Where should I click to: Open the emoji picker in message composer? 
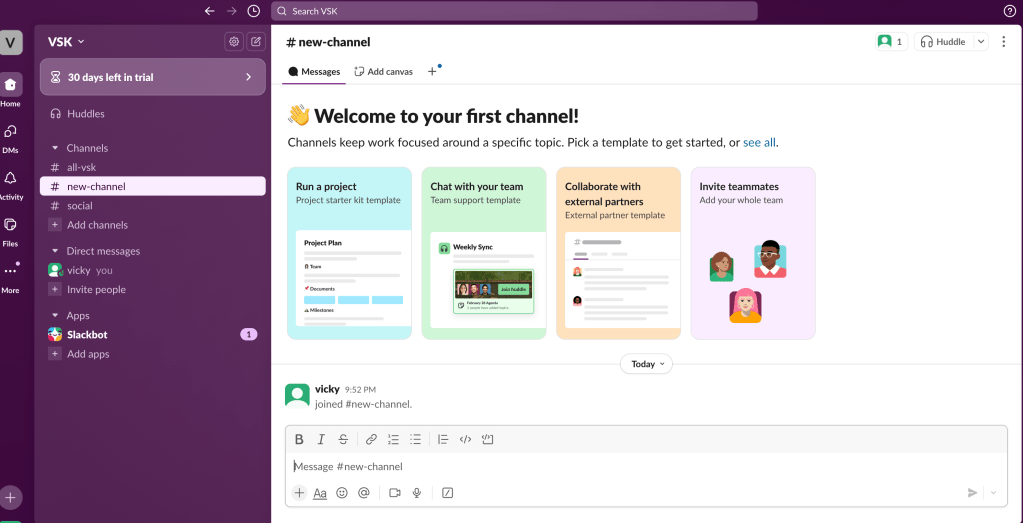coord(342,493)
